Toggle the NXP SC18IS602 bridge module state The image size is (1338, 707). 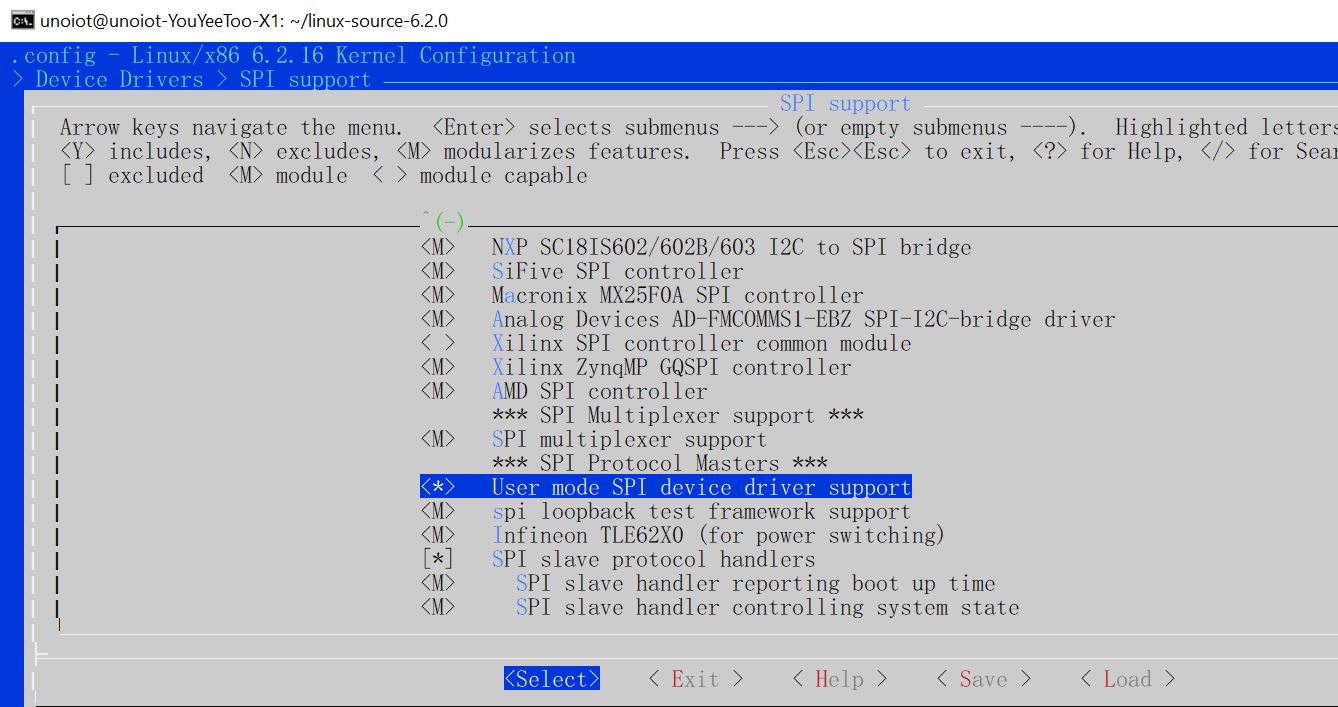coord(438,247)
